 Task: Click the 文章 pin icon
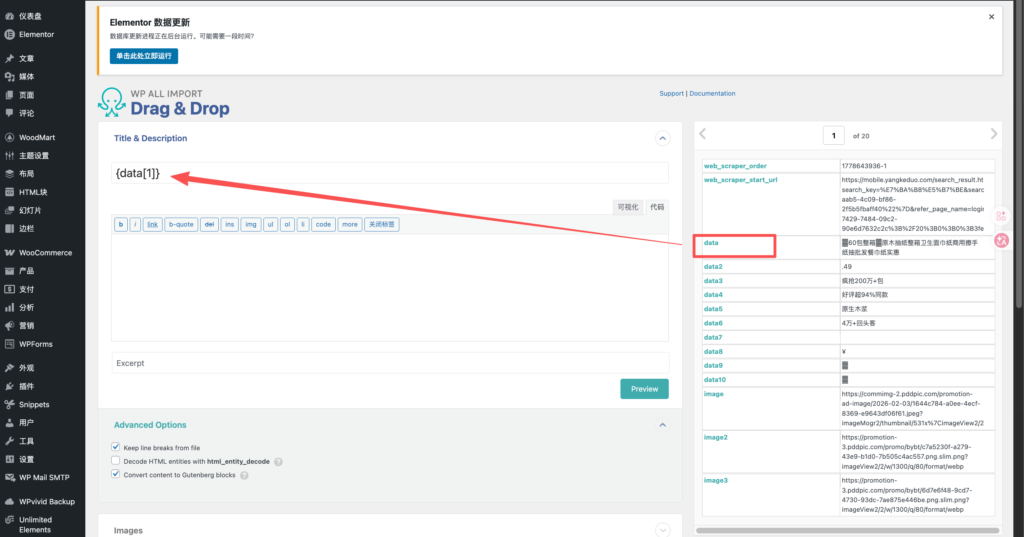coord(9,58)
